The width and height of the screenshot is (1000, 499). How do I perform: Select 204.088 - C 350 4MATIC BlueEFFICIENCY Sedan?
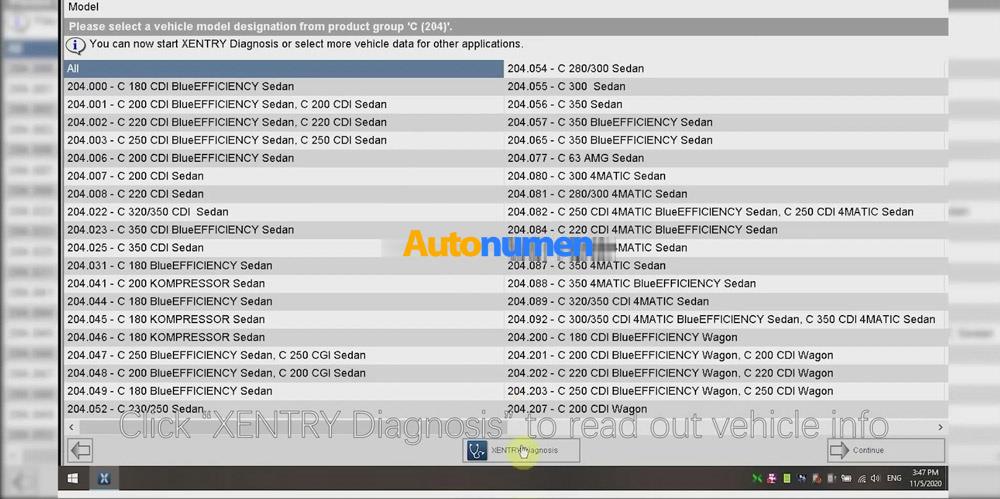(725, 283)
